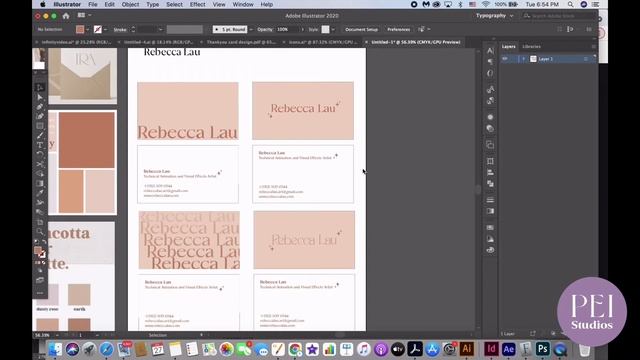Open the Align panel icon
This screenshot has height=360, width=640.
[x=490, y=173]
